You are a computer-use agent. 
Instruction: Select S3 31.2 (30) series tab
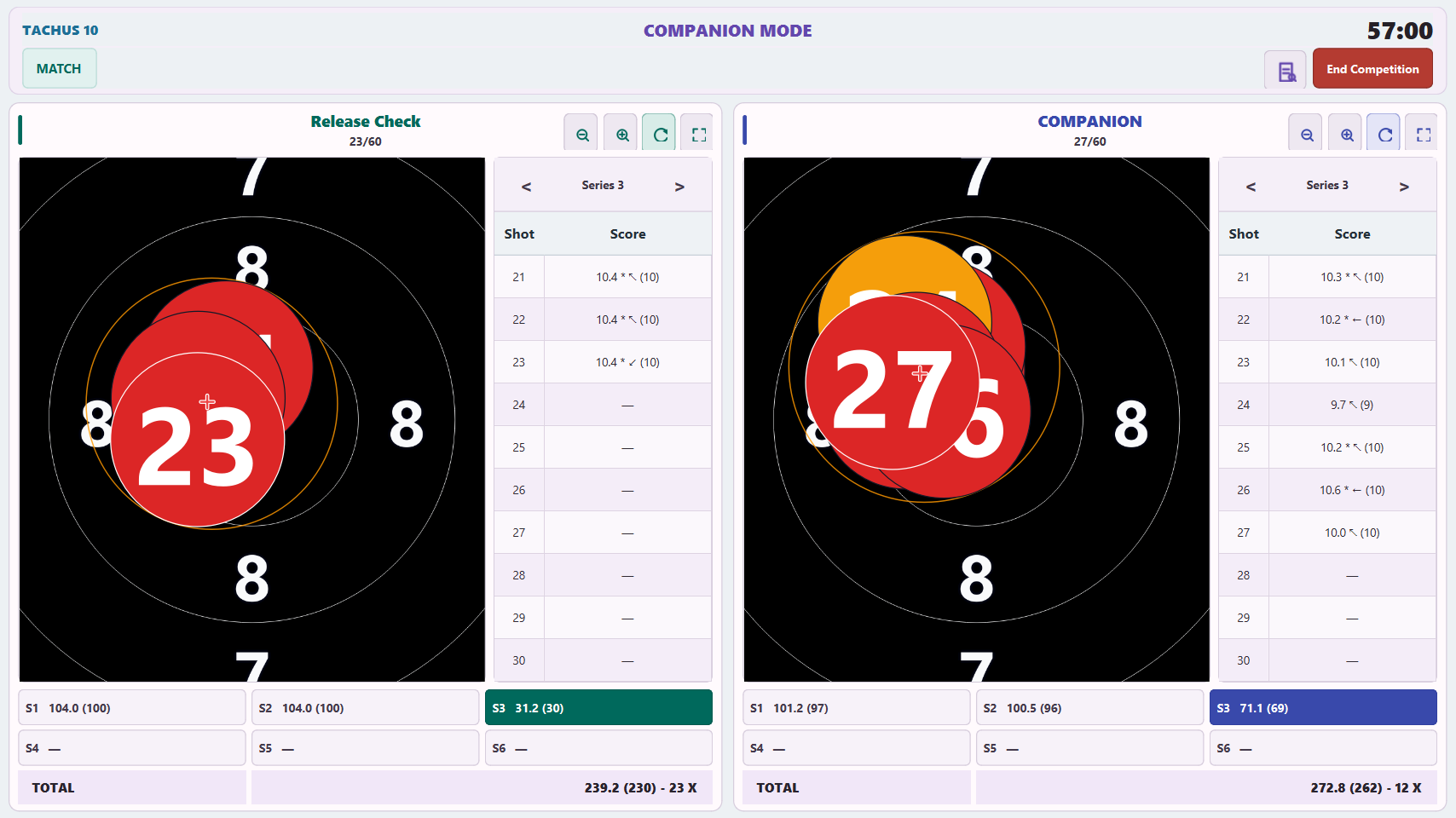[x=598, y=707]
